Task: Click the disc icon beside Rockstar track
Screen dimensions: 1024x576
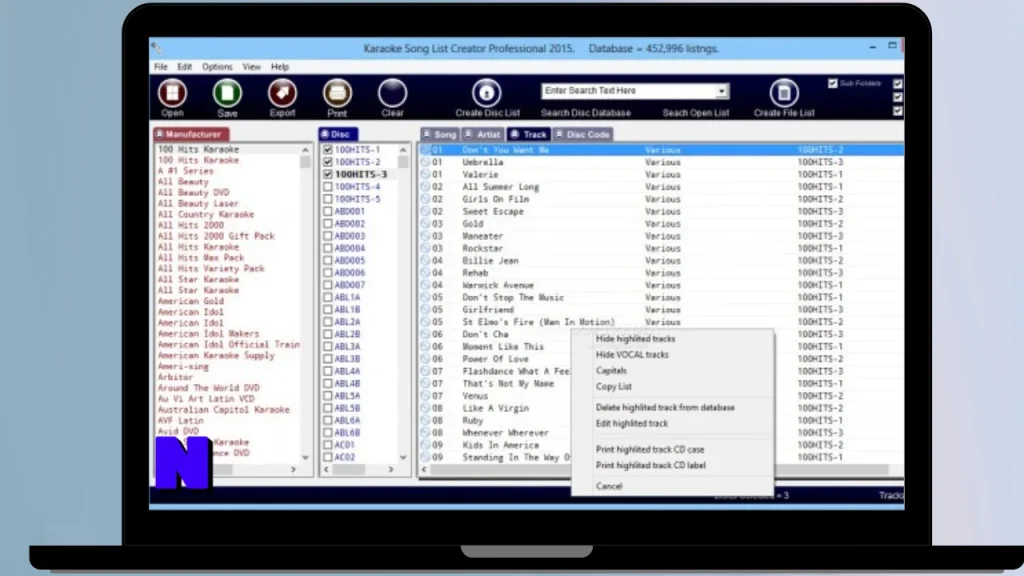Action: [x=425, y=248]
